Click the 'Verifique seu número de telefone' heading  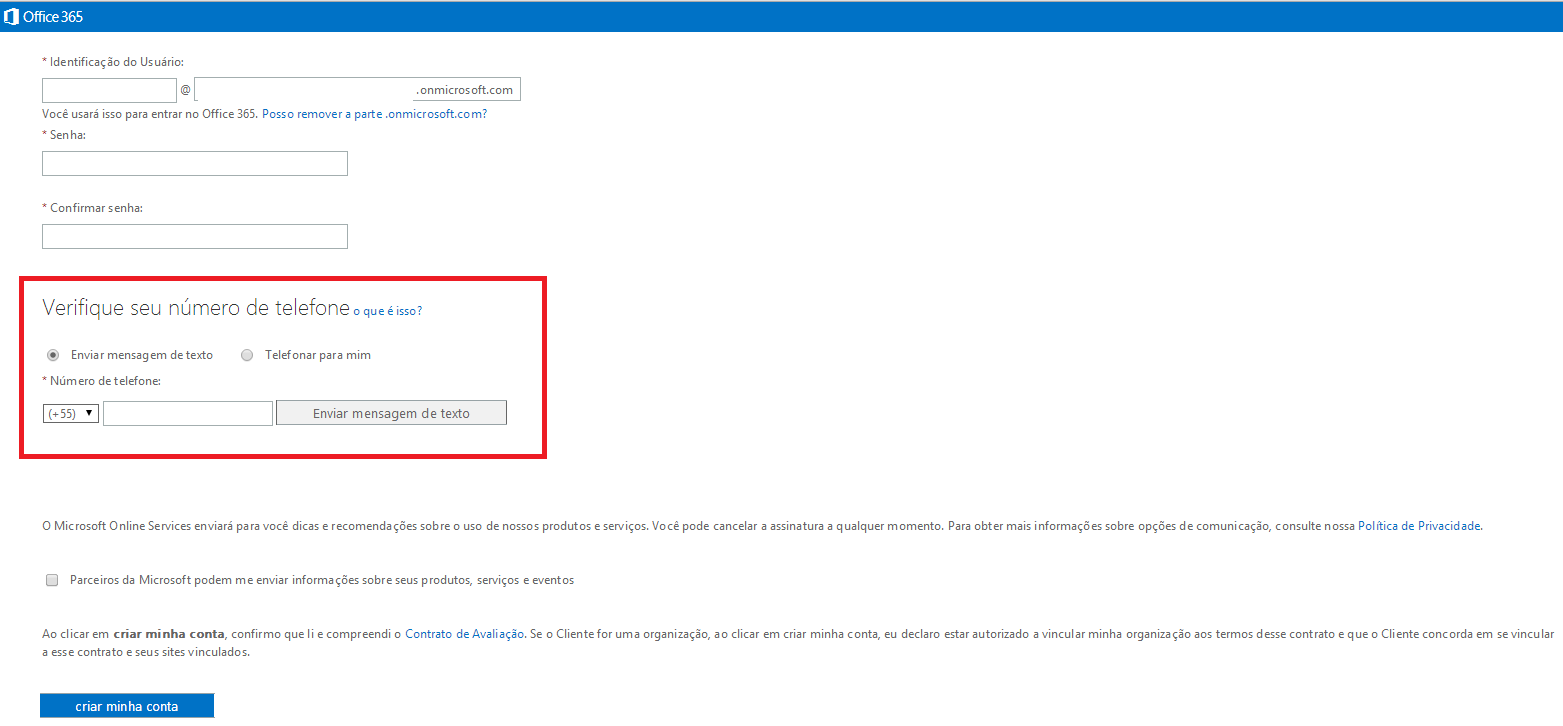196,308
